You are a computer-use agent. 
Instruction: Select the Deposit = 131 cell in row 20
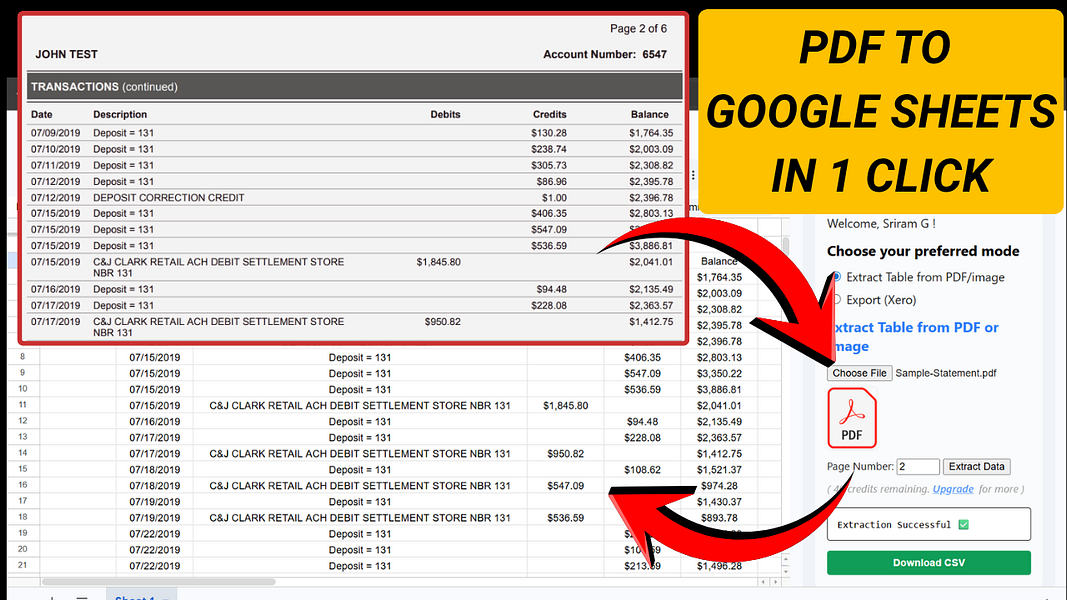(x=360, y=550)
